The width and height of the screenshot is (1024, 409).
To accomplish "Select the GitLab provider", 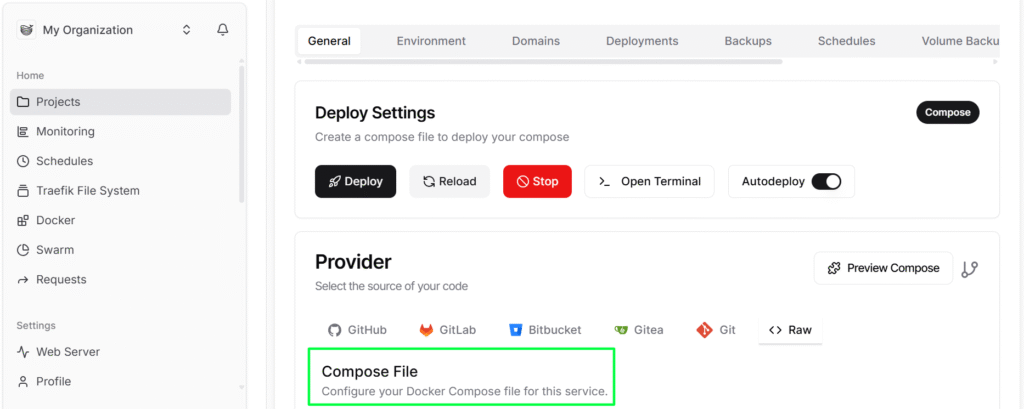I will [447, 329].
